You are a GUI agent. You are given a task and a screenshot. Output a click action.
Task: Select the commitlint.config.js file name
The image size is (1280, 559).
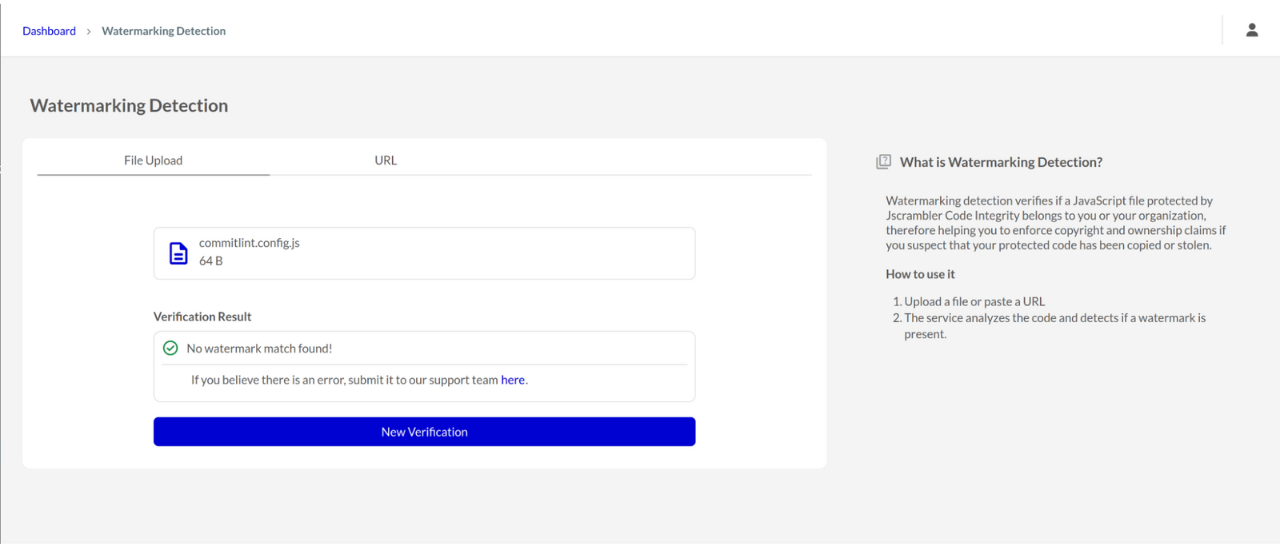coord(249,243)
